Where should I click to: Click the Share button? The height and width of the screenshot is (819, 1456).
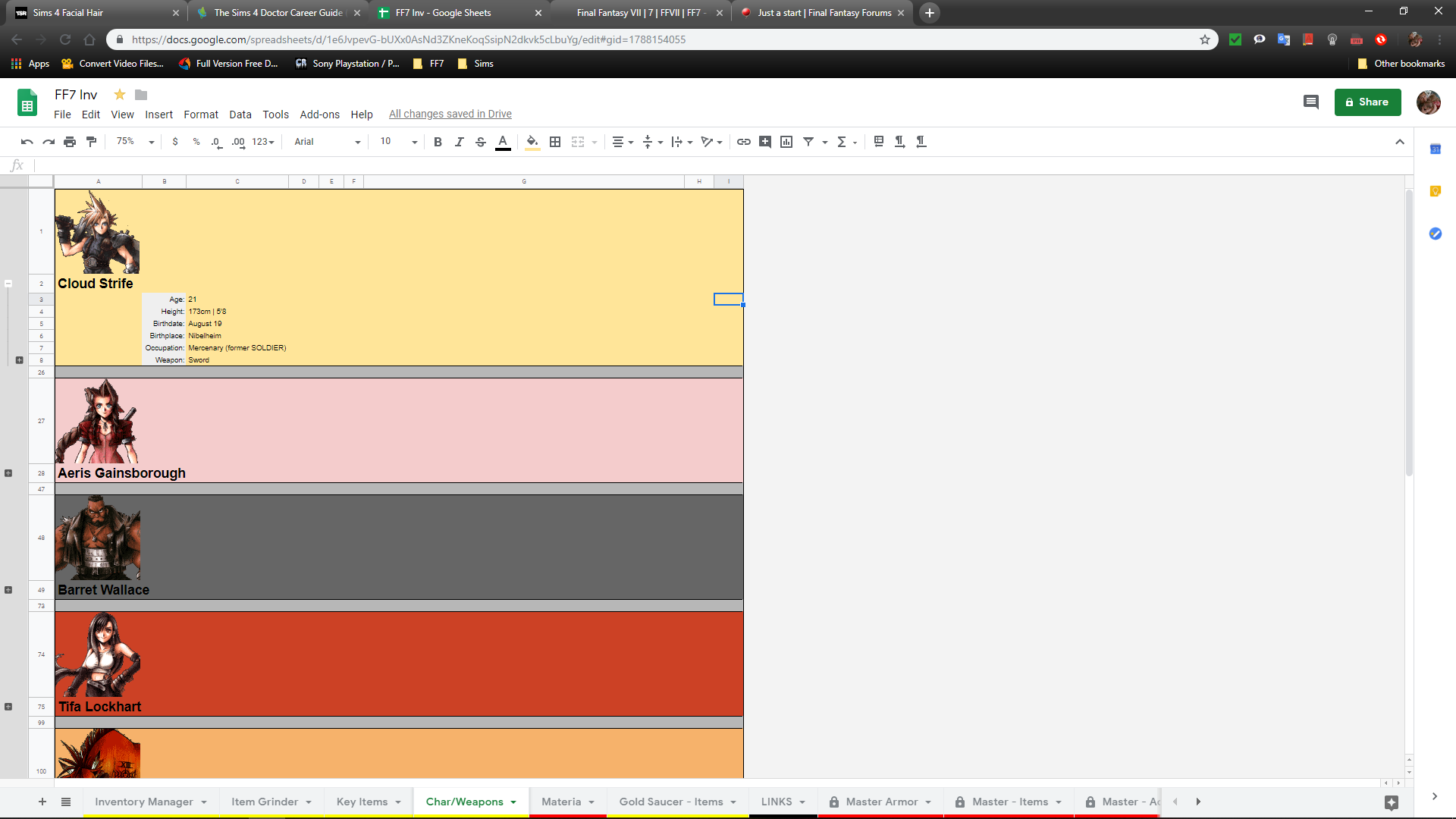[x=1367, y=102]
